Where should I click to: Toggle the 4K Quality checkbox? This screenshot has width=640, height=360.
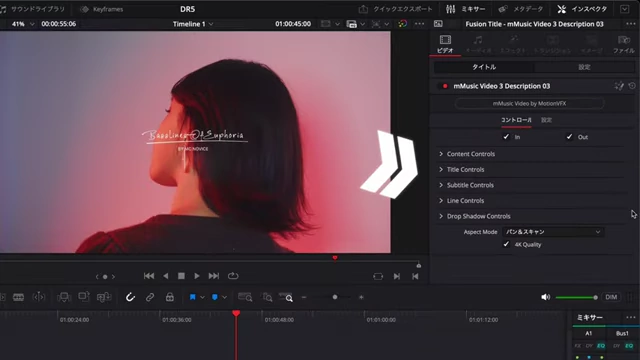tap(506, 244)
